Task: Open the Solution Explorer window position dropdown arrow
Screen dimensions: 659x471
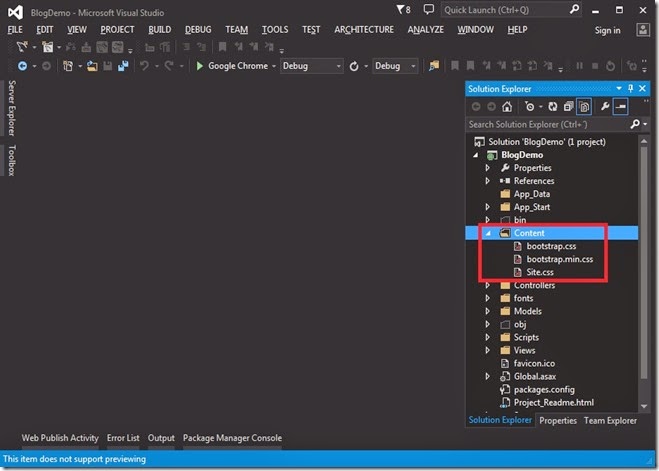Action: point(619,88)
